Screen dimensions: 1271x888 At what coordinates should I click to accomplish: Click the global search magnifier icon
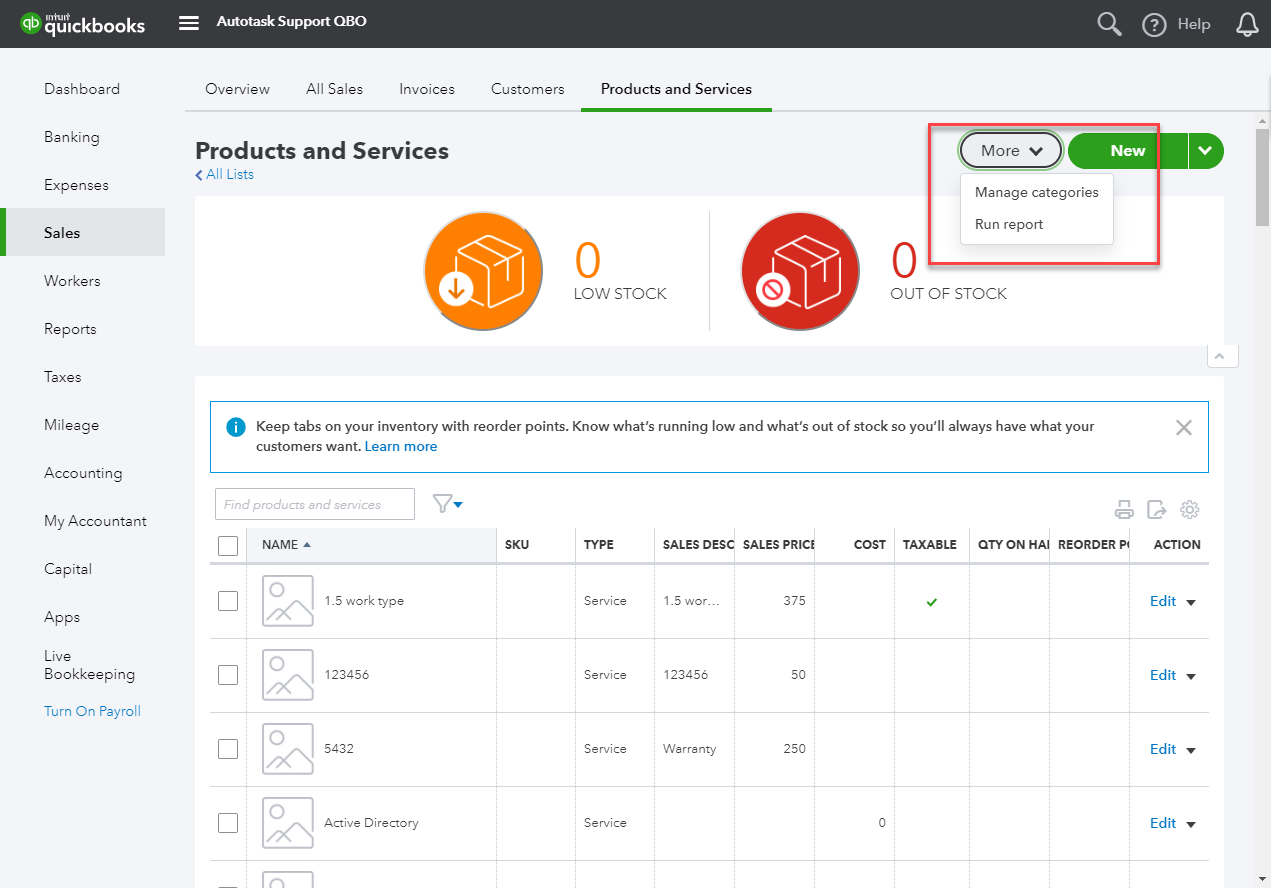pos(1108,23)
